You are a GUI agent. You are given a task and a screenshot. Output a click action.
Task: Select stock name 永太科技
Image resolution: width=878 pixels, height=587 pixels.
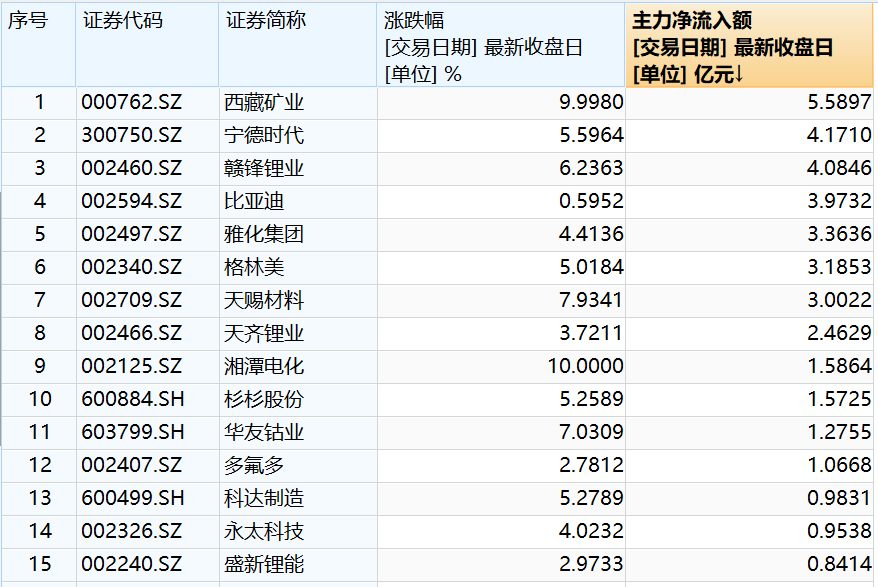pos(264,532)
